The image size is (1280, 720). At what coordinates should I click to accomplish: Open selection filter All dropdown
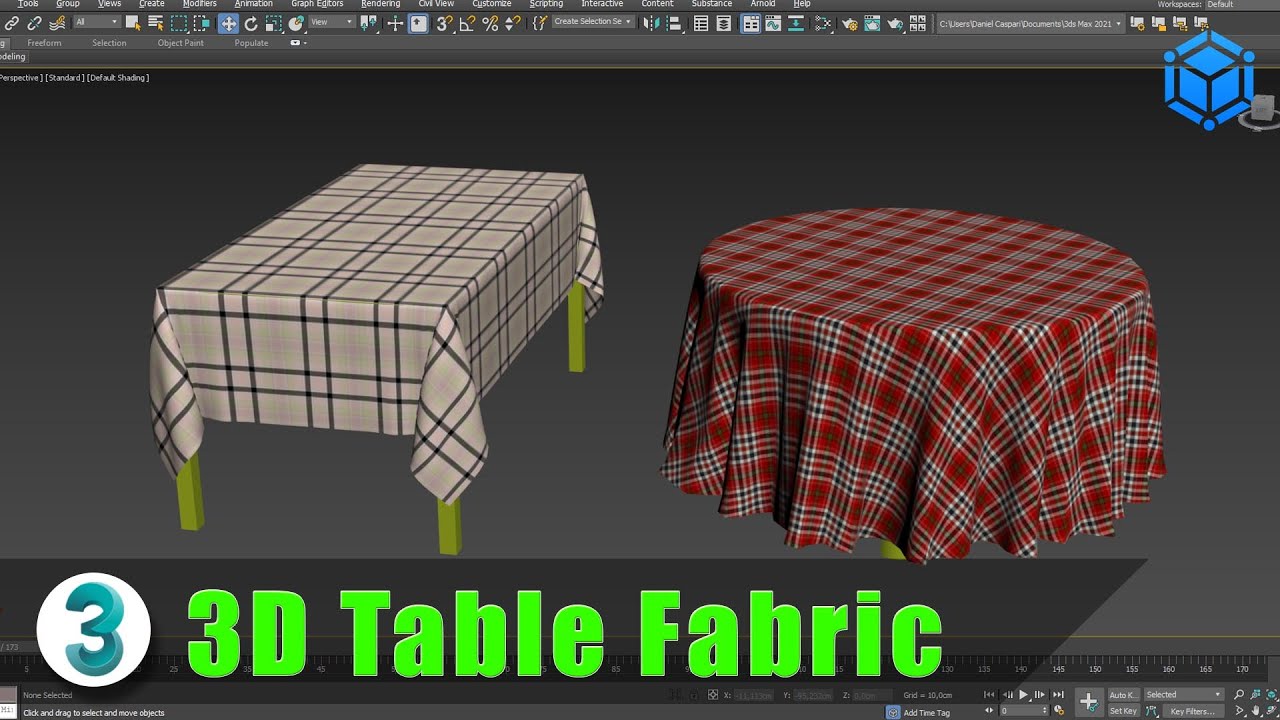click(97, 22)
